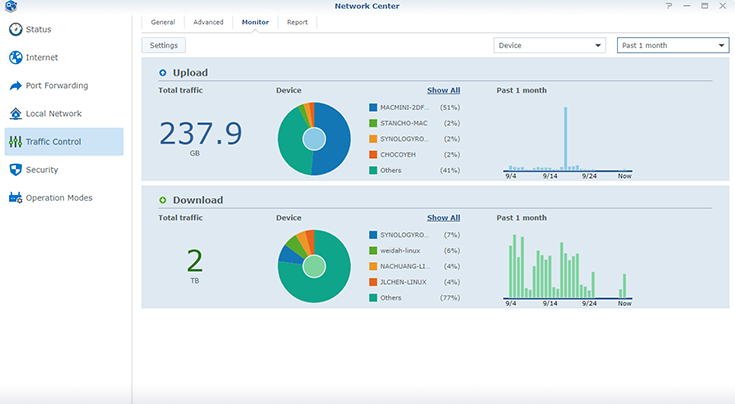Image resolution: width=735 pixels, height=404 pixels.
Task: Open the Settings button
Action: pyautogui.click(x=164, y=45)
